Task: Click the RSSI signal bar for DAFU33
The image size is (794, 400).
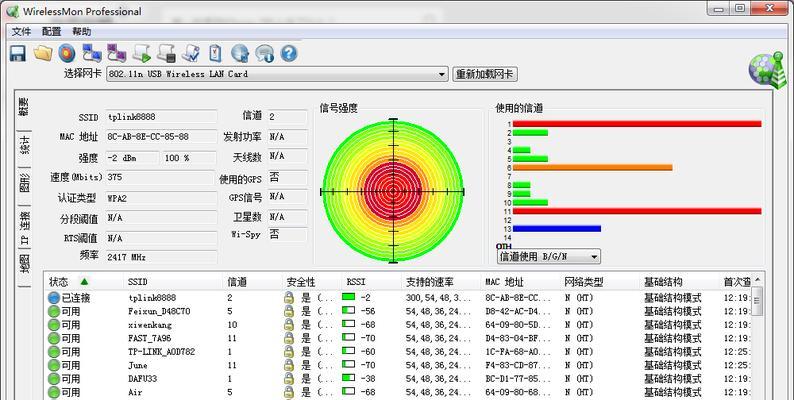Action: 348,378
